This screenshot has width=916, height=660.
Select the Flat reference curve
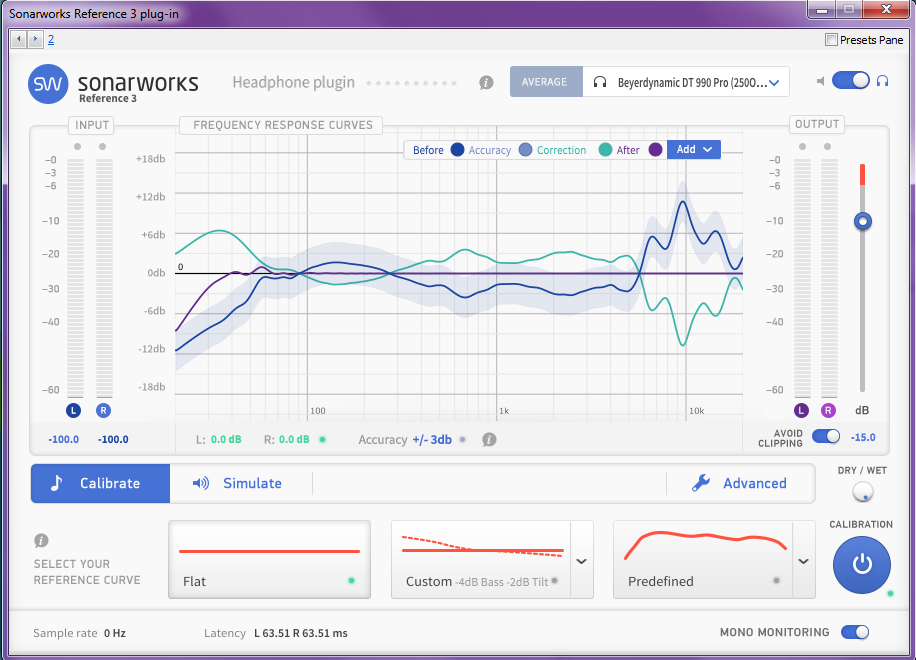click(269, 560)
